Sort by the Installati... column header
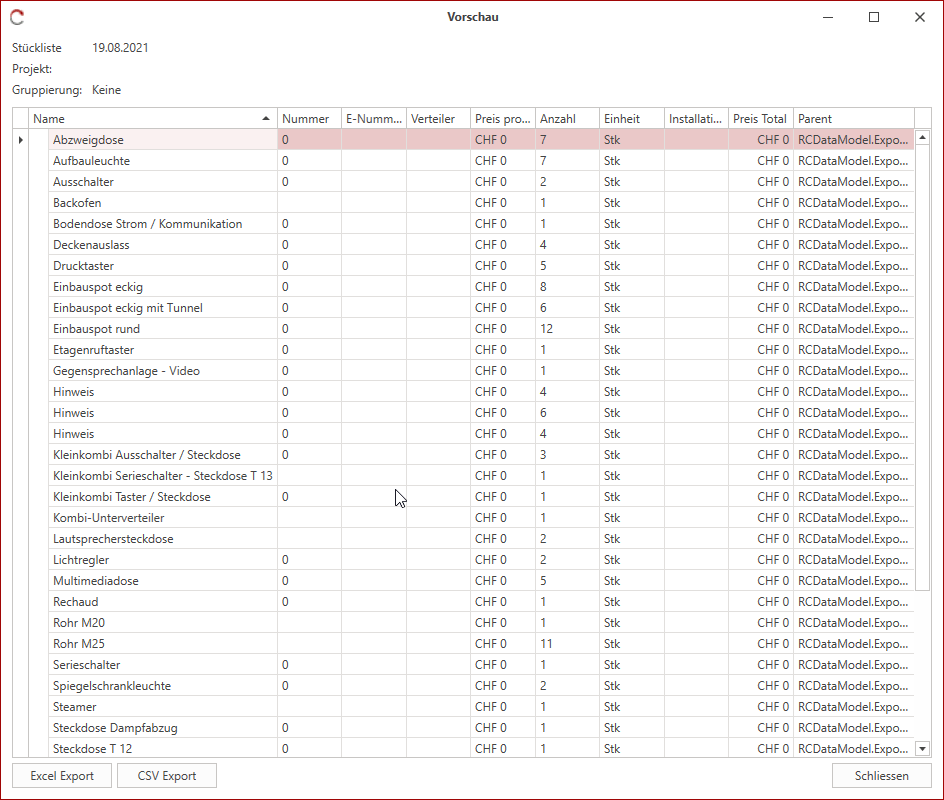This screenshot has width=944, height=800. coord(696,119)
